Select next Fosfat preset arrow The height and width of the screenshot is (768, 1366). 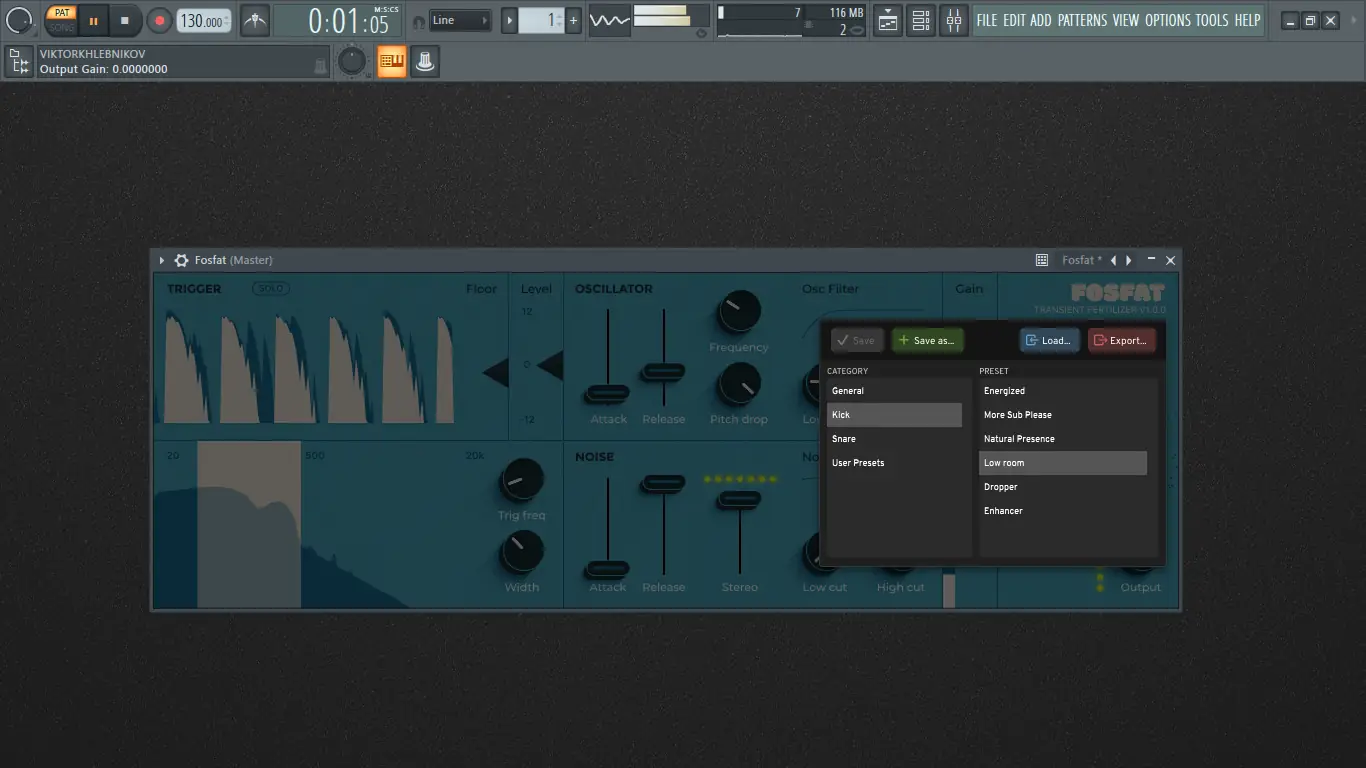1130,260
